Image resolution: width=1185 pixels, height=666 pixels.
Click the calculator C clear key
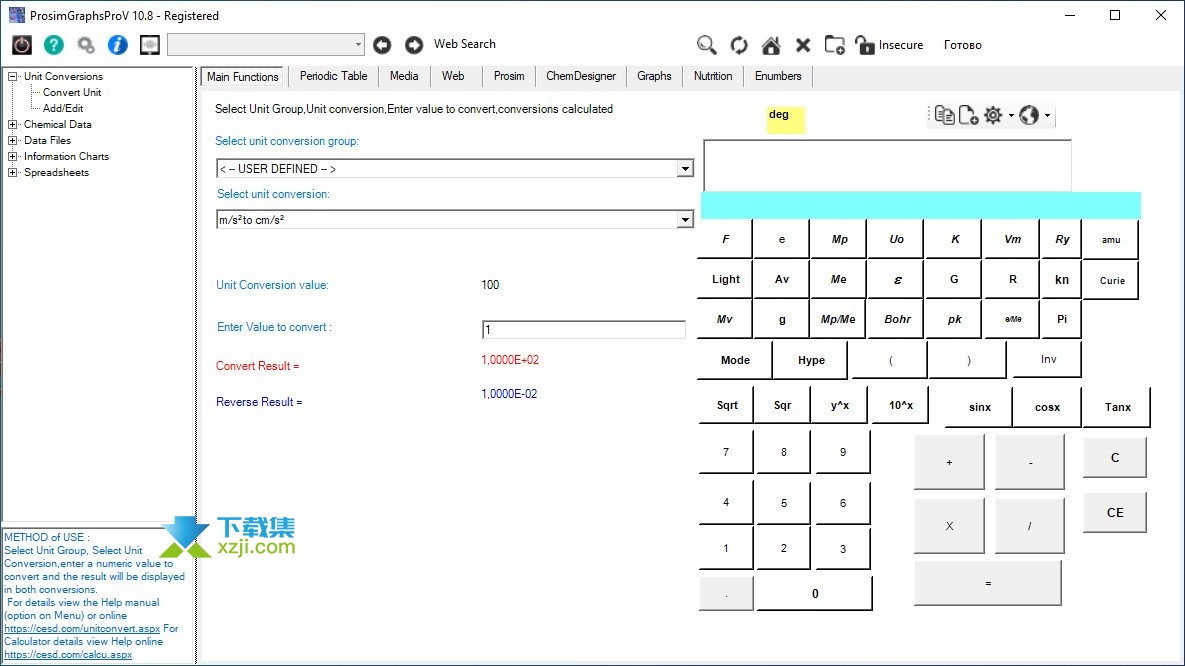(x=1115, y=457)
